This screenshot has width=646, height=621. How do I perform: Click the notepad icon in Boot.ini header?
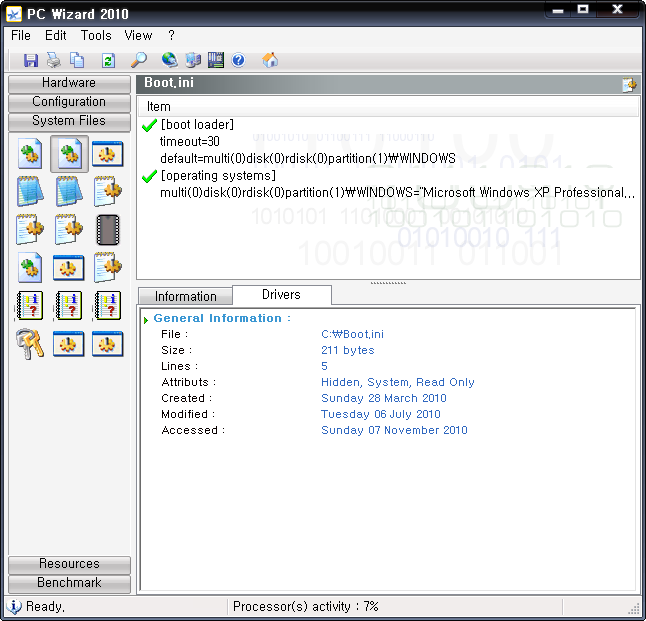click(x=629, y=84)
